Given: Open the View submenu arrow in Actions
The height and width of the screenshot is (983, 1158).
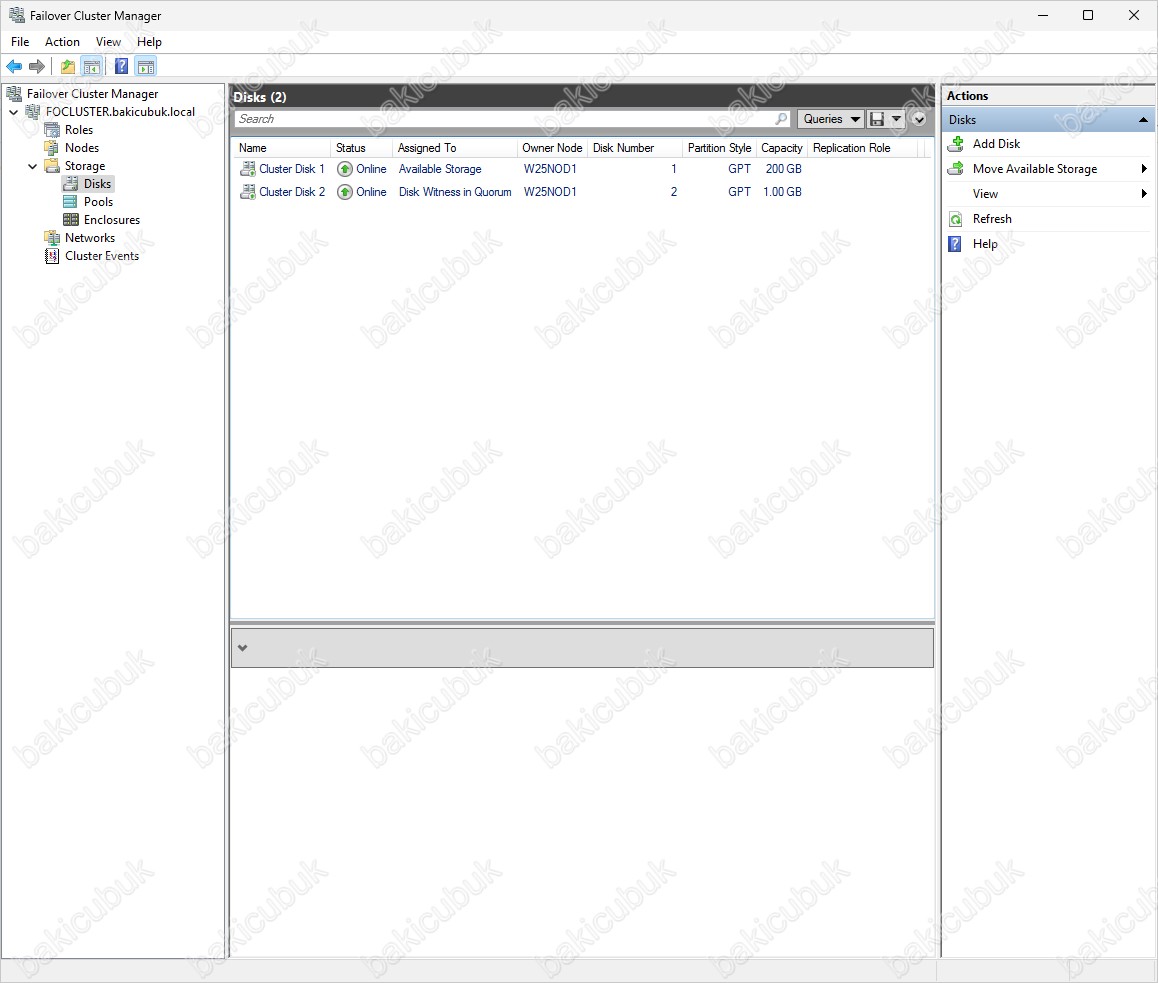Looking at the screenshot, I should coord(1144,194).
